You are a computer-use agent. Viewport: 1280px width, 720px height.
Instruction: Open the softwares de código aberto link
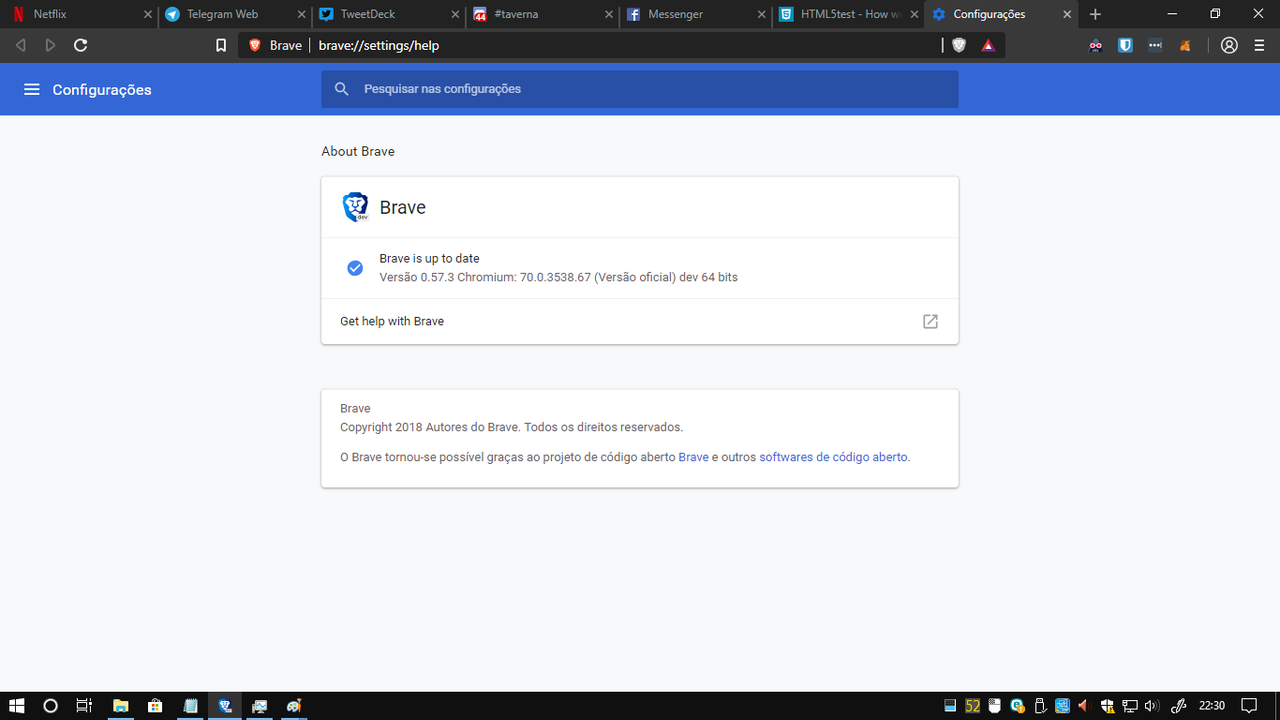[833, 457]
